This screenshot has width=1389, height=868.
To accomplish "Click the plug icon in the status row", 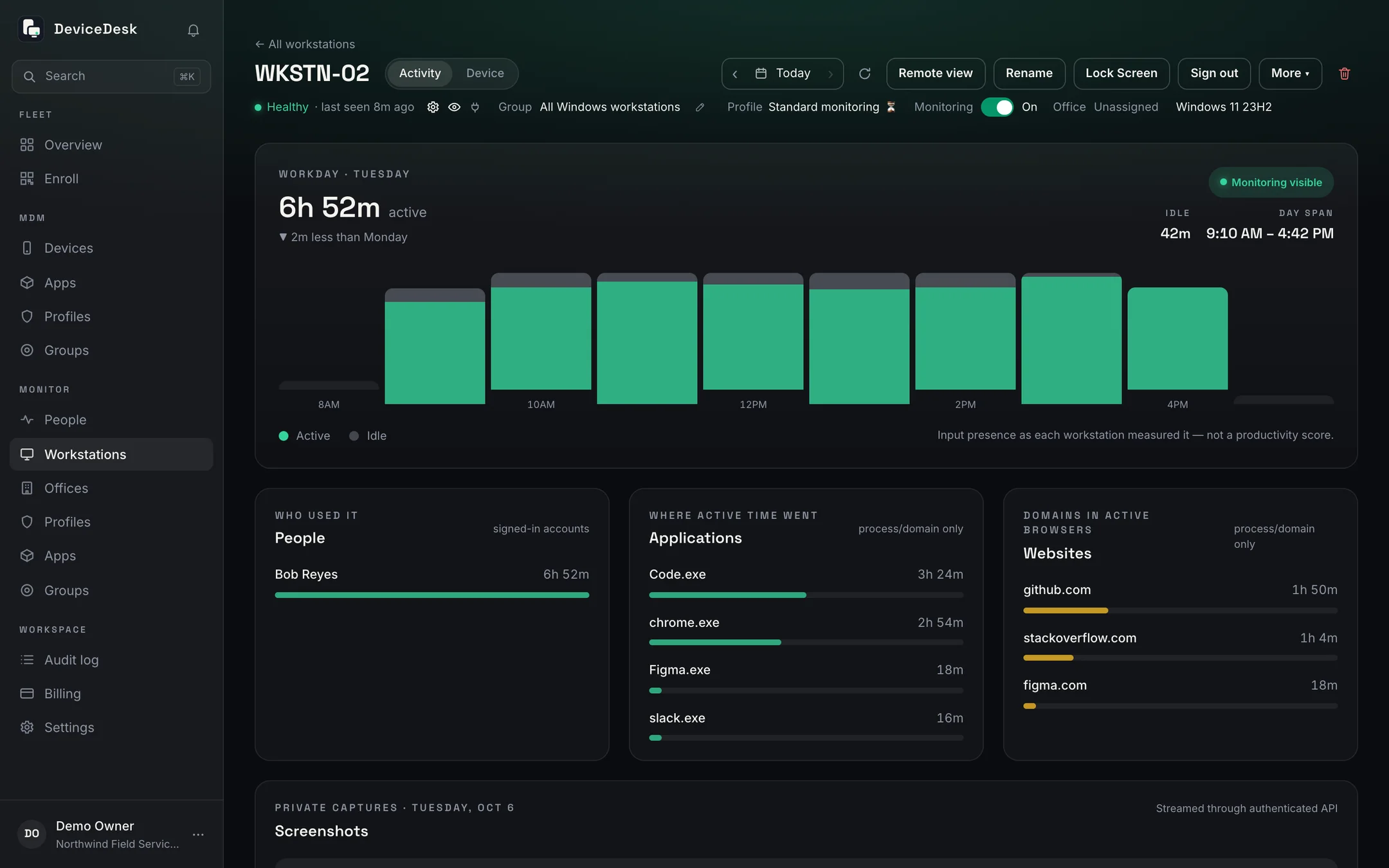I will coord(475,107).
